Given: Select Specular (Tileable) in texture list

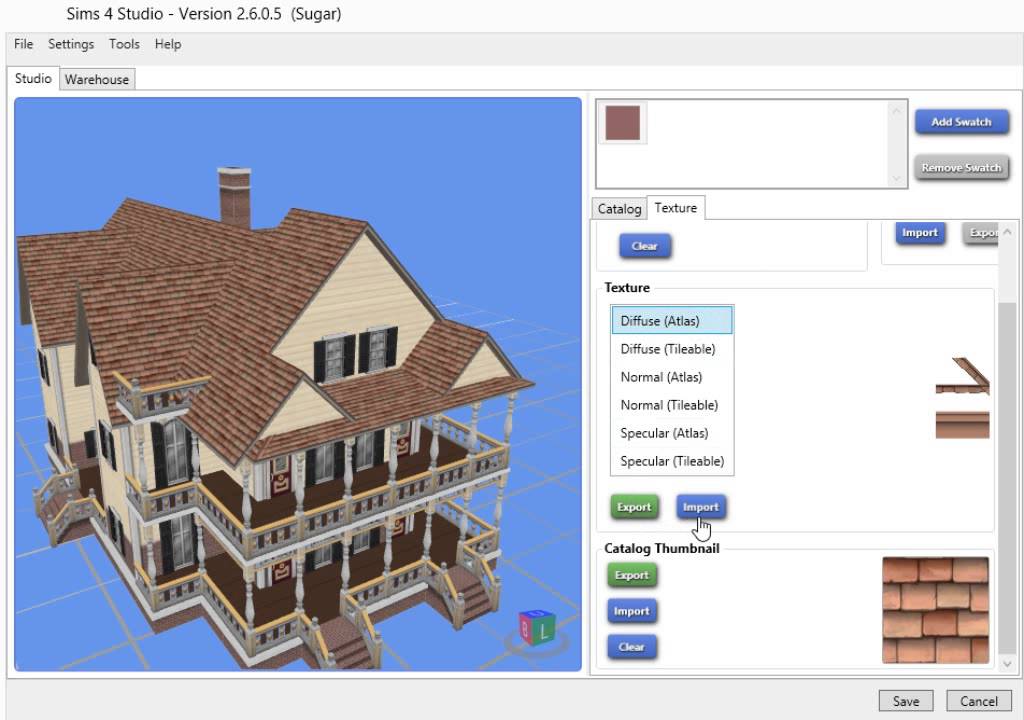Looking at the screenshot, I should [672, 461].
